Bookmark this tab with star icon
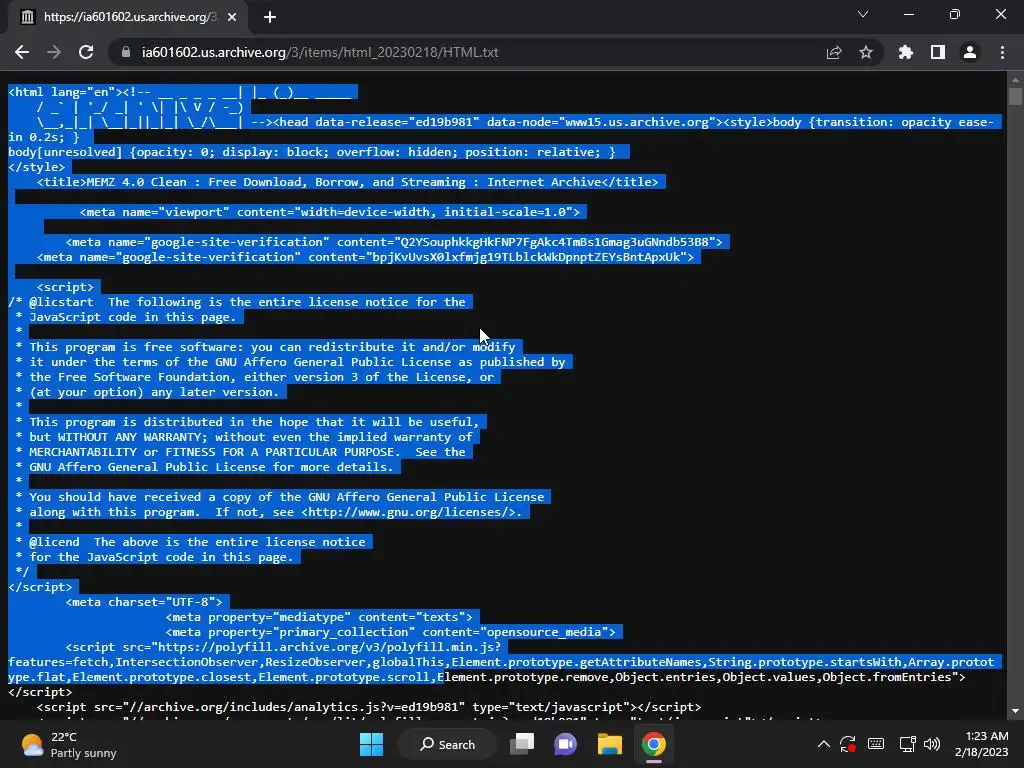 (866, 52)
